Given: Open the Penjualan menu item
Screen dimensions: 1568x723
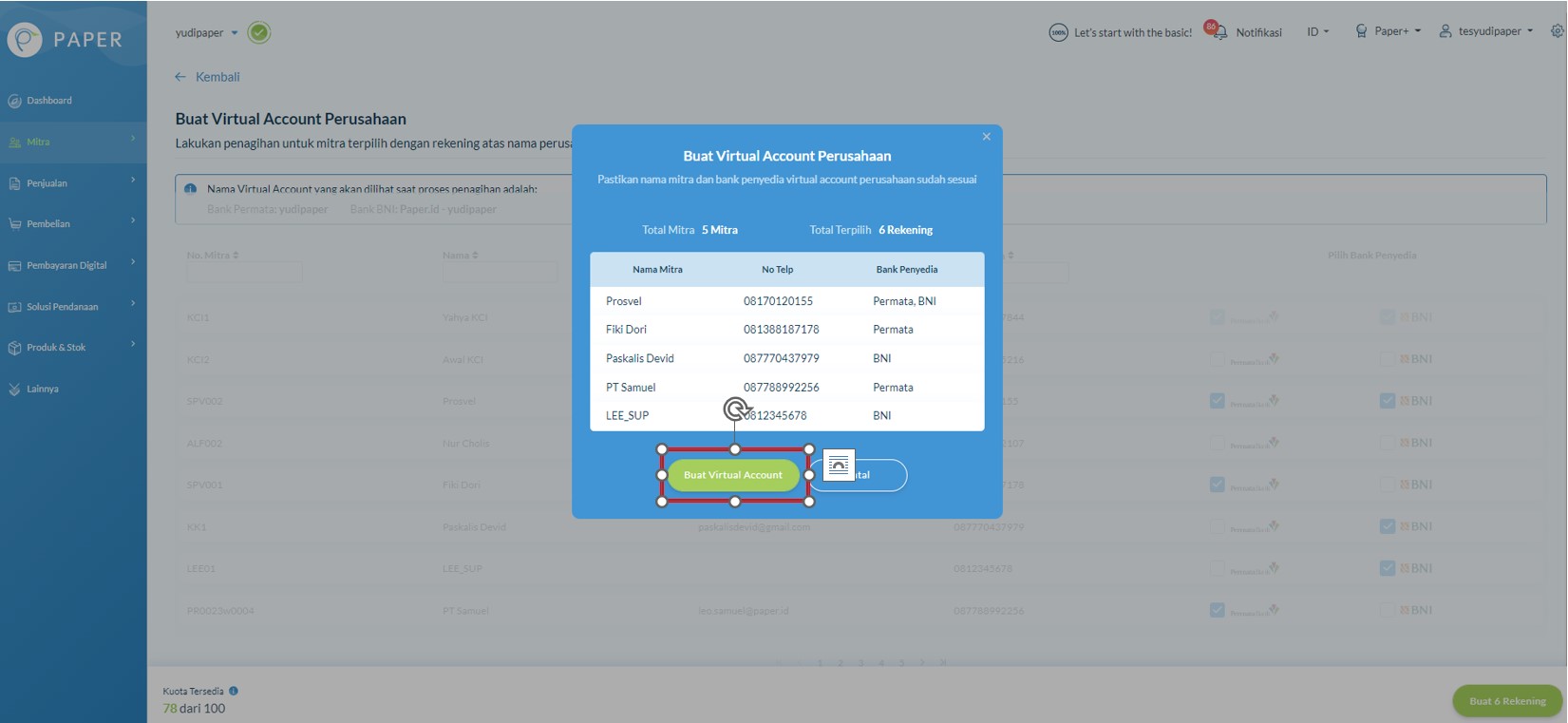Looking at the screenshot, I should 73,183.
